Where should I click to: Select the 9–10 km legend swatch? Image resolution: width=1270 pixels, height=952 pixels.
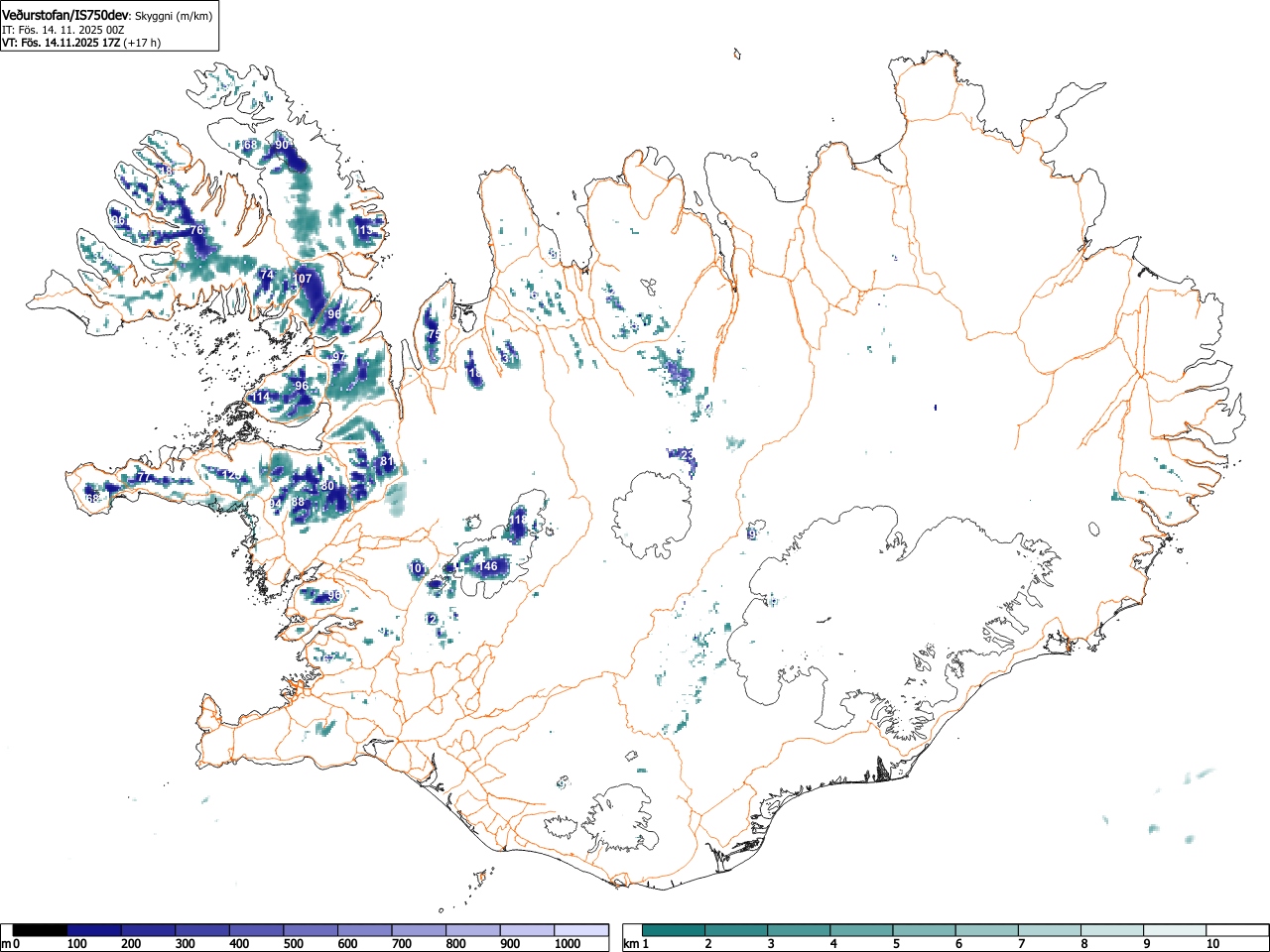click(1174, 930)
